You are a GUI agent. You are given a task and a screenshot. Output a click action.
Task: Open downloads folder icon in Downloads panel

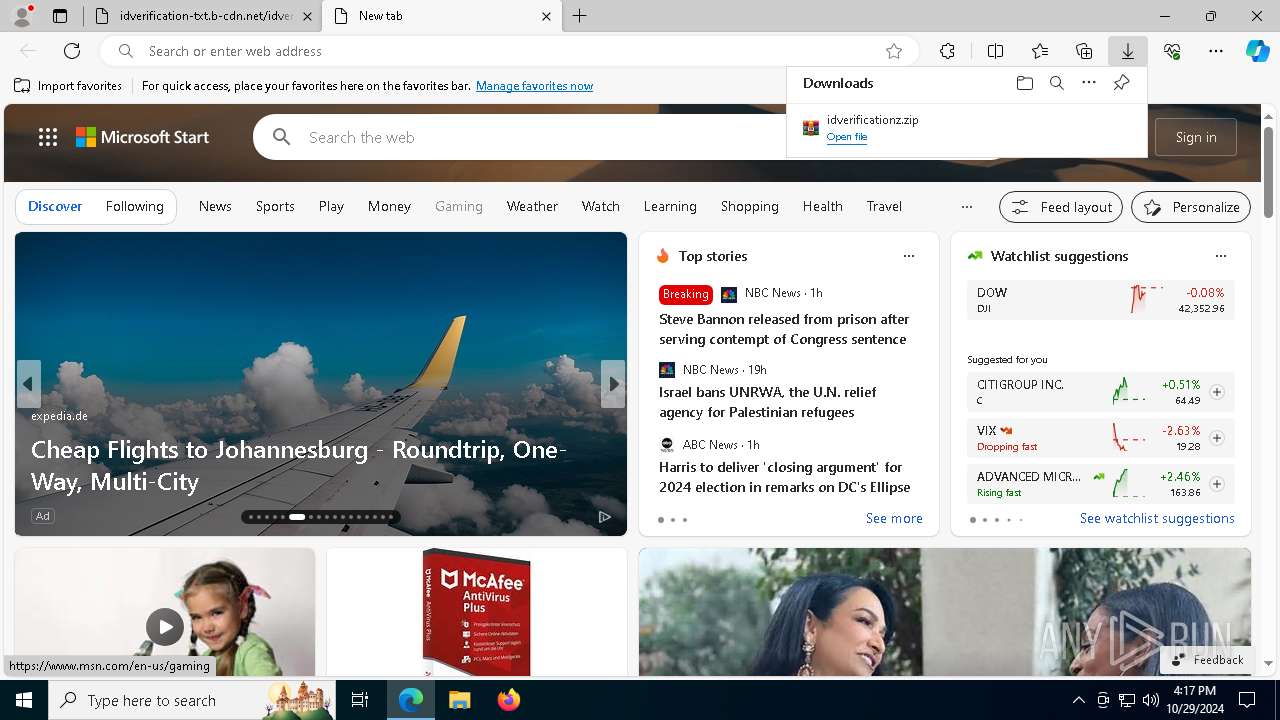[x=1024, y=83]
